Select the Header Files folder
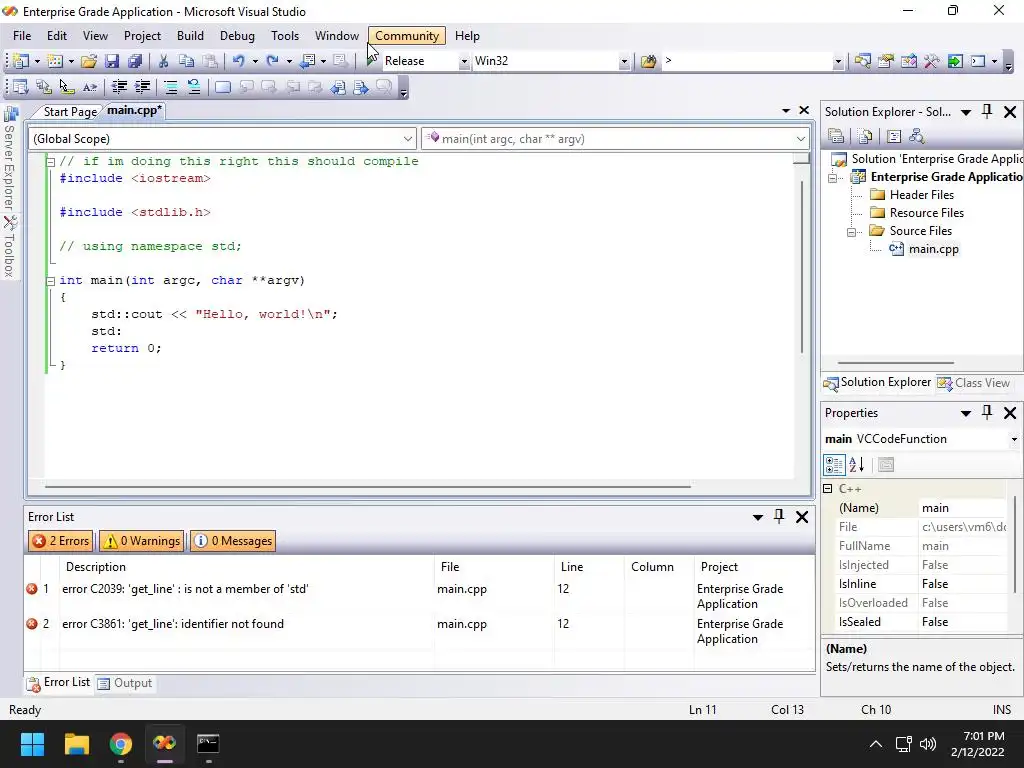Screen dimensions: 1024x768 click(x=921, y=195)
